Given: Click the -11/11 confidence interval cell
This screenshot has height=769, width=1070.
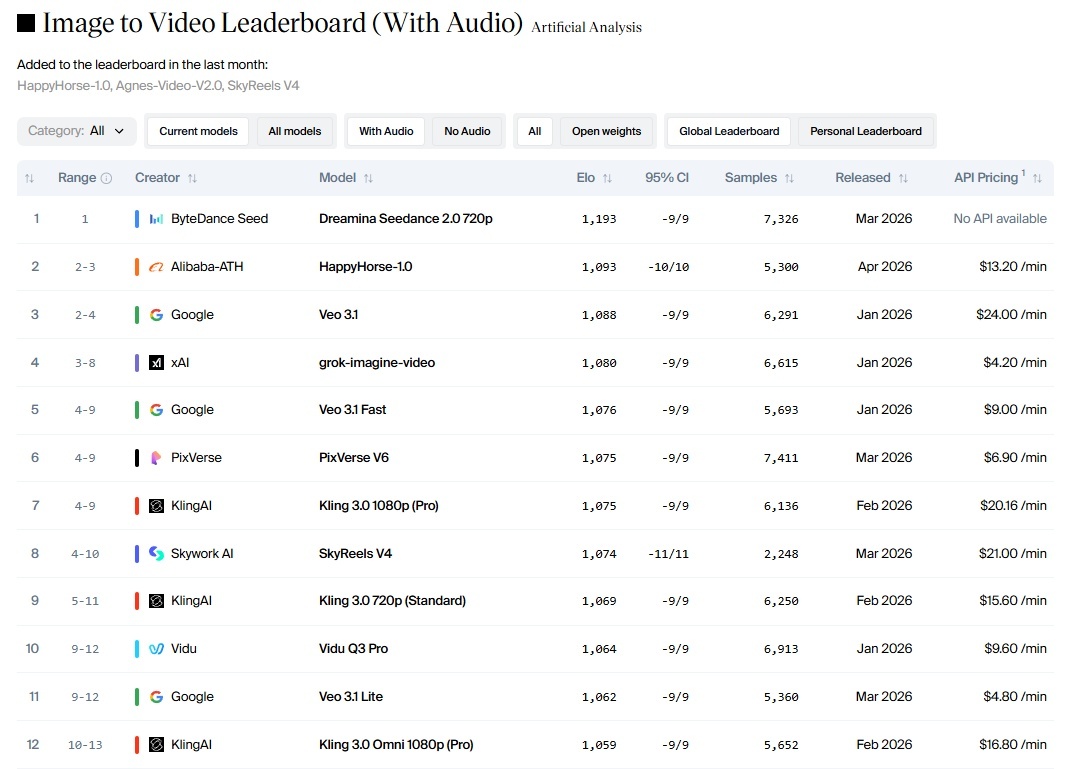Looking at the screenshot, I should [668, 554].
